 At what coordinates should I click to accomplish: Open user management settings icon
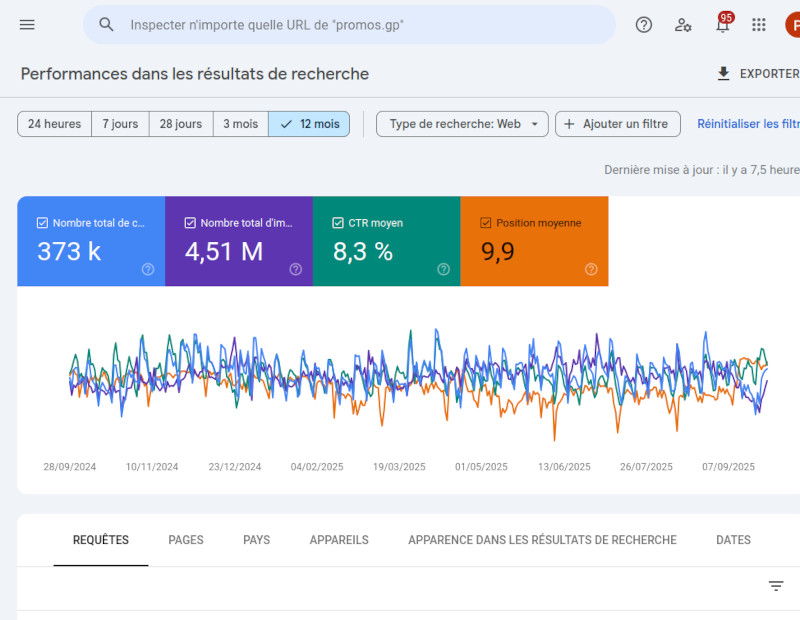[x=683, y=25]
